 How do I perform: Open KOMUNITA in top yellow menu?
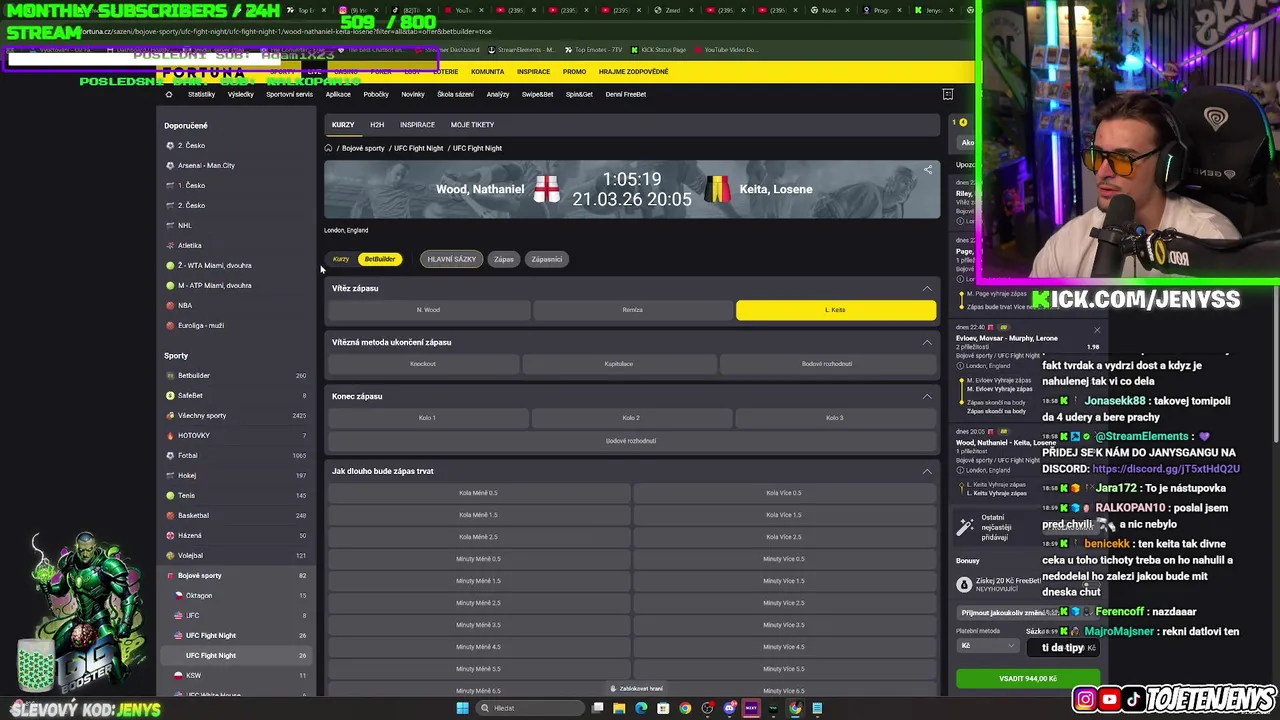click(488, 72)
